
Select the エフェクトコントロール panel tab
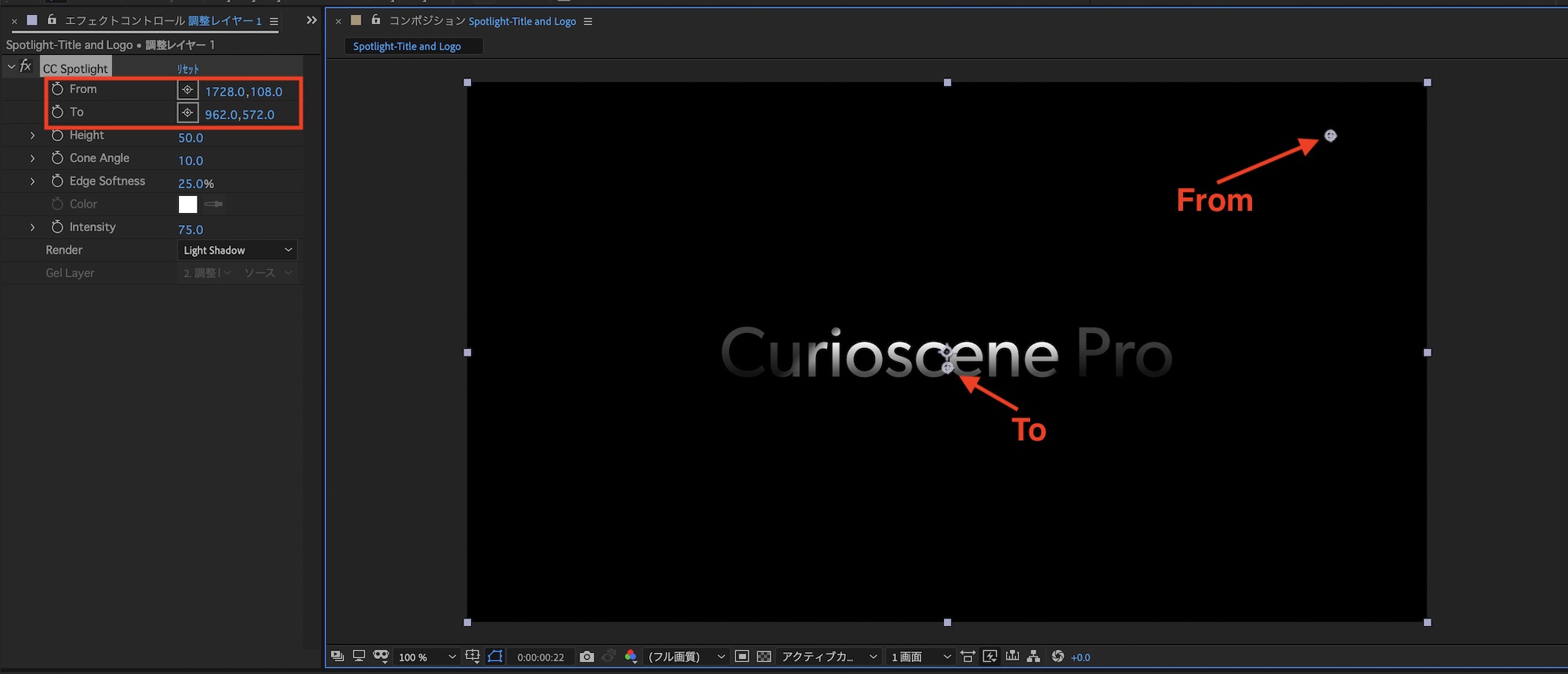tap(163, 21)
